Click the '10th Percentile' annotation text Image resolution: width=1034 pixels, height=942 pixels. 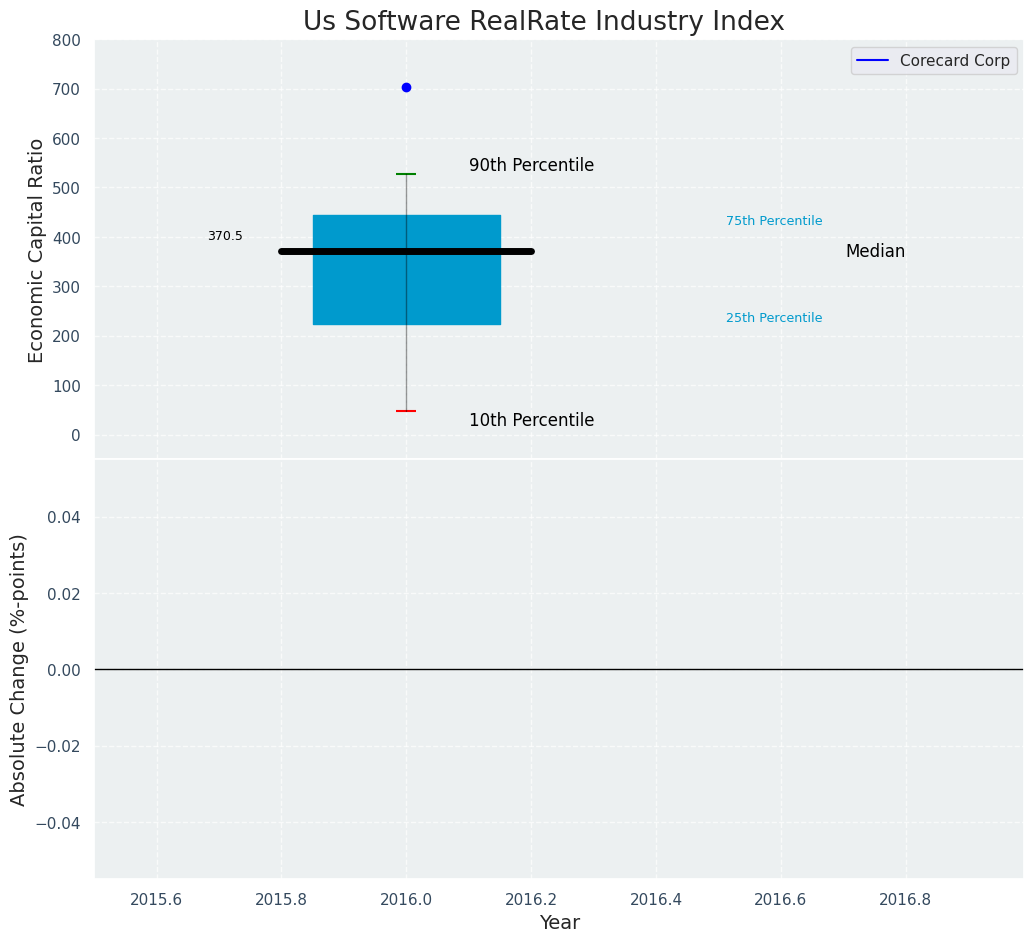point(531,421)
